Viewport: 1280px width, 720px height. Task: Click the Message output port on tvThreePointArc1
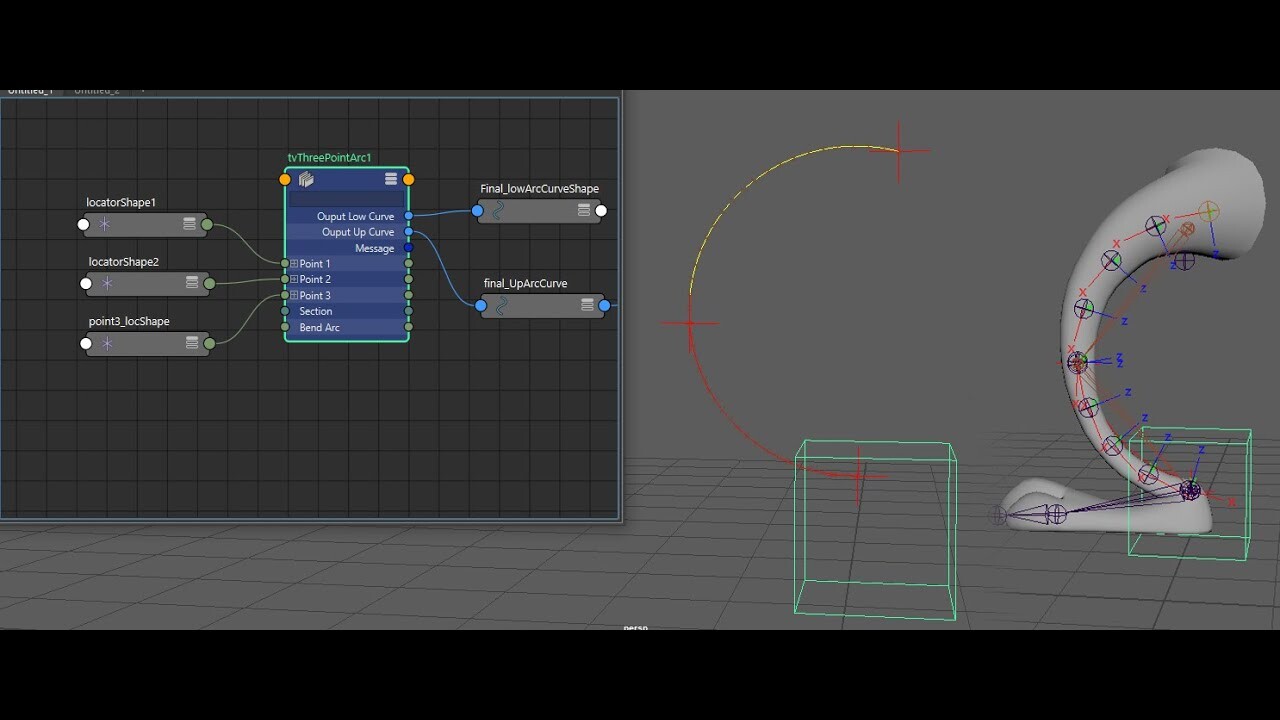407,248
